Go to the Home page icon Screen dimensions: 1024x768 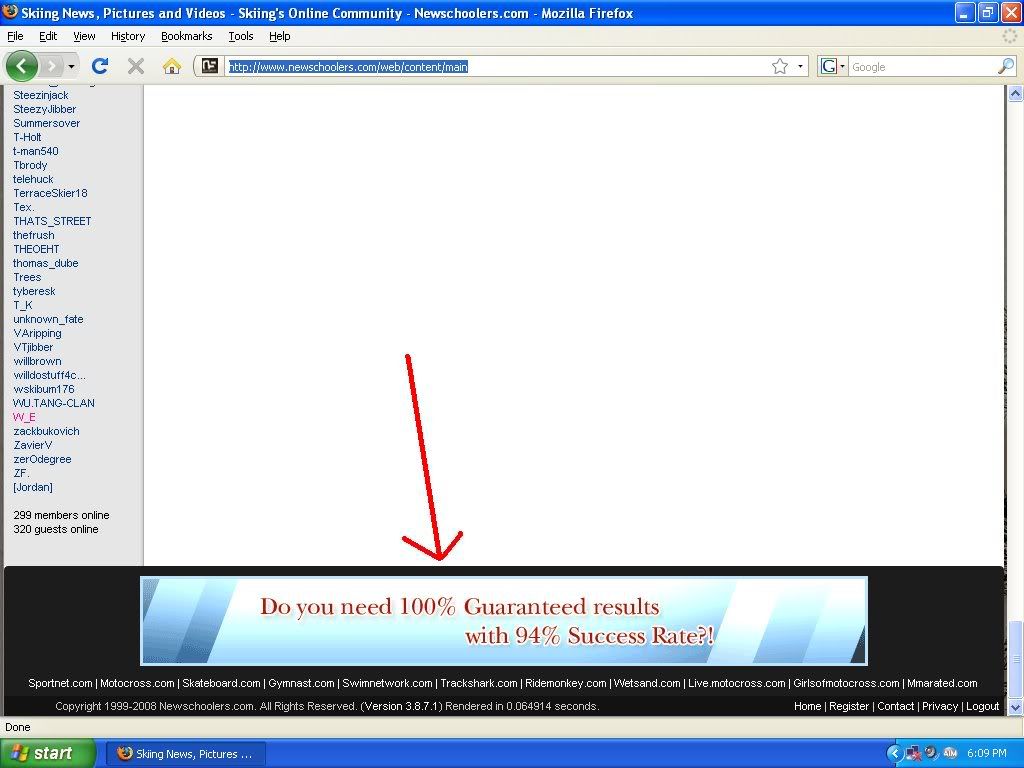click(172, 66)
